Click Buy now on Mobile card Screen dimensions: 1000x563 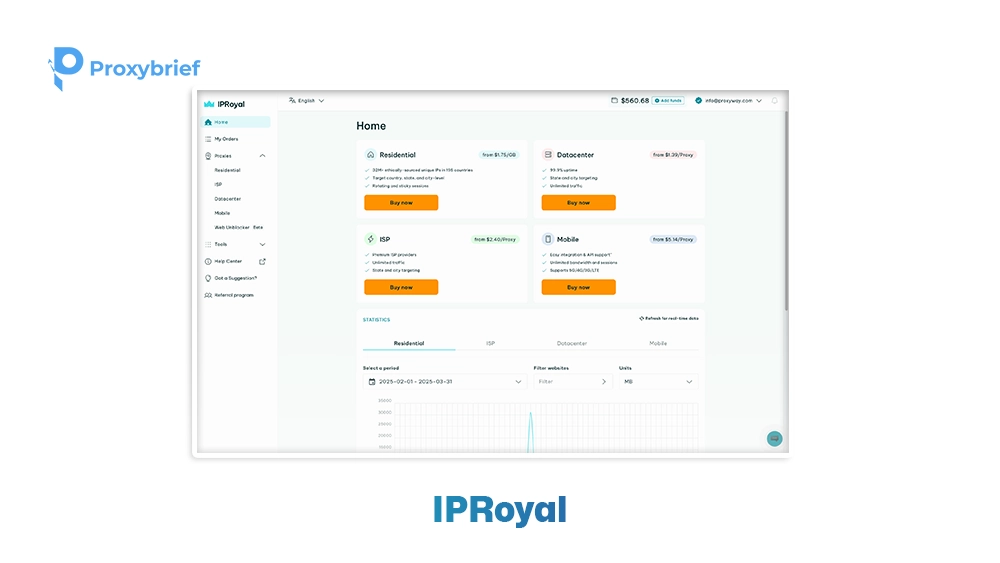click(x=578, y=288)
